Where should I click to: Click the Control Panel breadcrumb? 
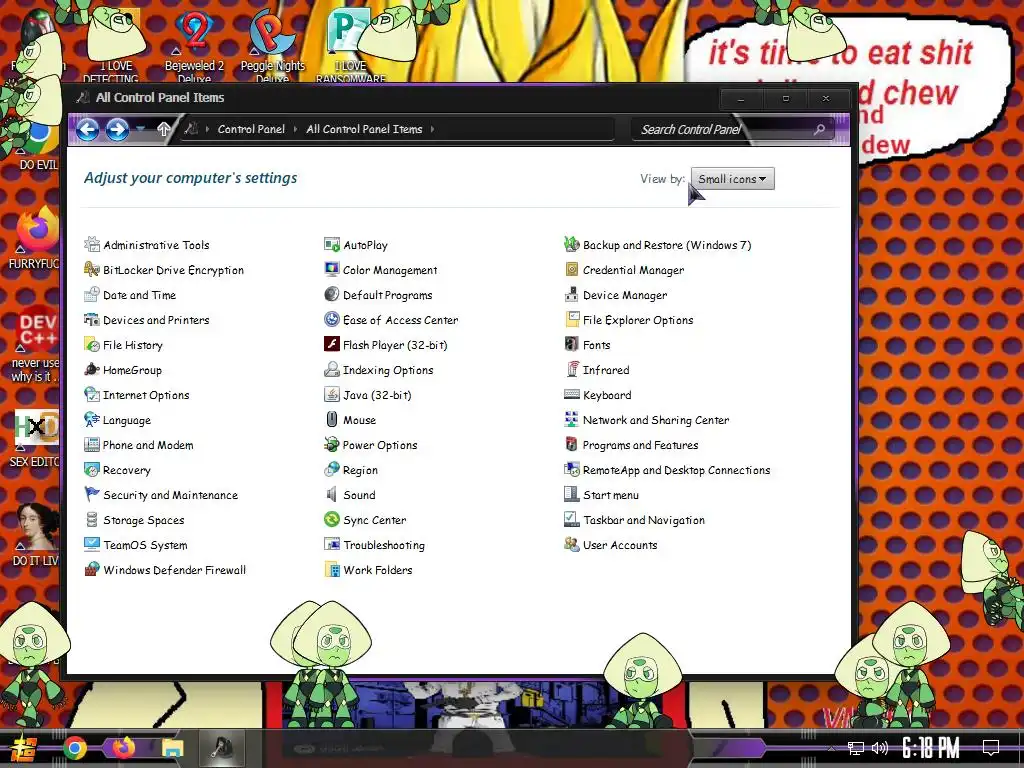tap(251, 129)
